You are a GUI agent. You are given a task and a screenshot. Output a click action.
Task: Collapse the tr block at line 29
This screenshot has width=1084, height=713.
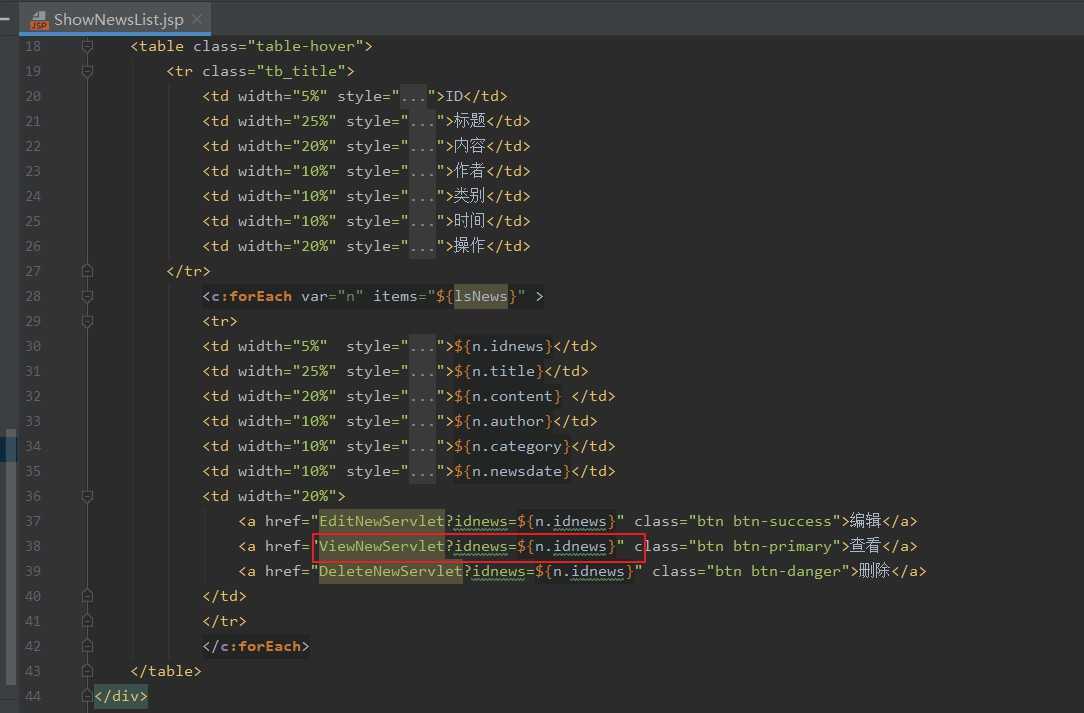pyautogui.click(x=87, y=321)
